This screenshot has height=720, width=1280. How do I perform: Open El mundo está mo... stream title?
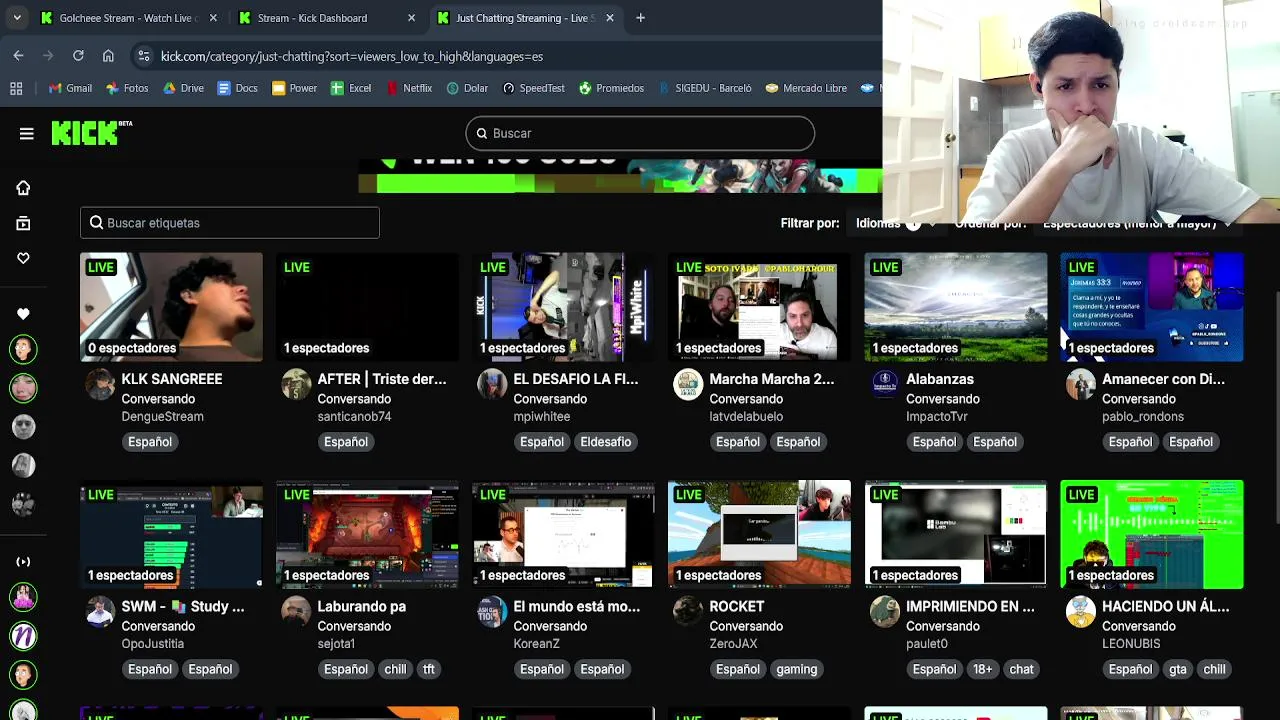[577, 606]
